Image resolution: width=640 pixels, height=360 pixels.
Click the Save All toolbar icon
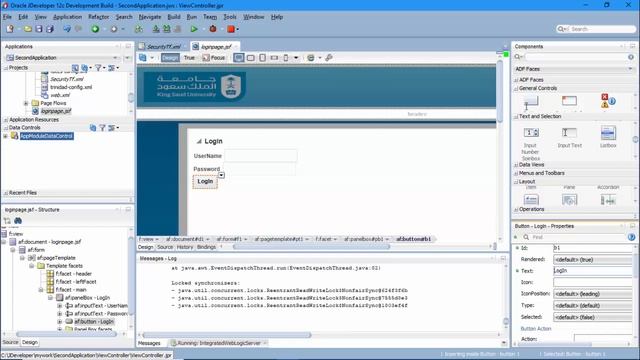(50, 29)
